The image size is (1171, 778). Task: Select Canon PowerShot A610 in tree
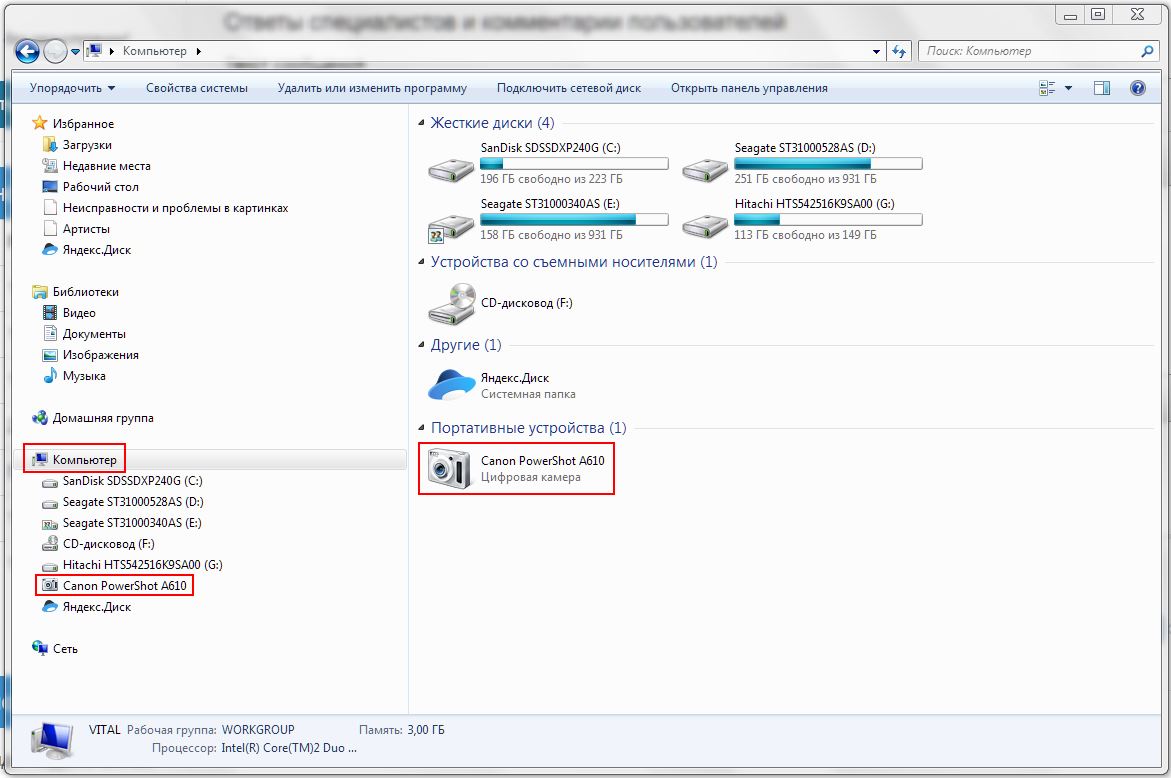[x=114, y=585]
